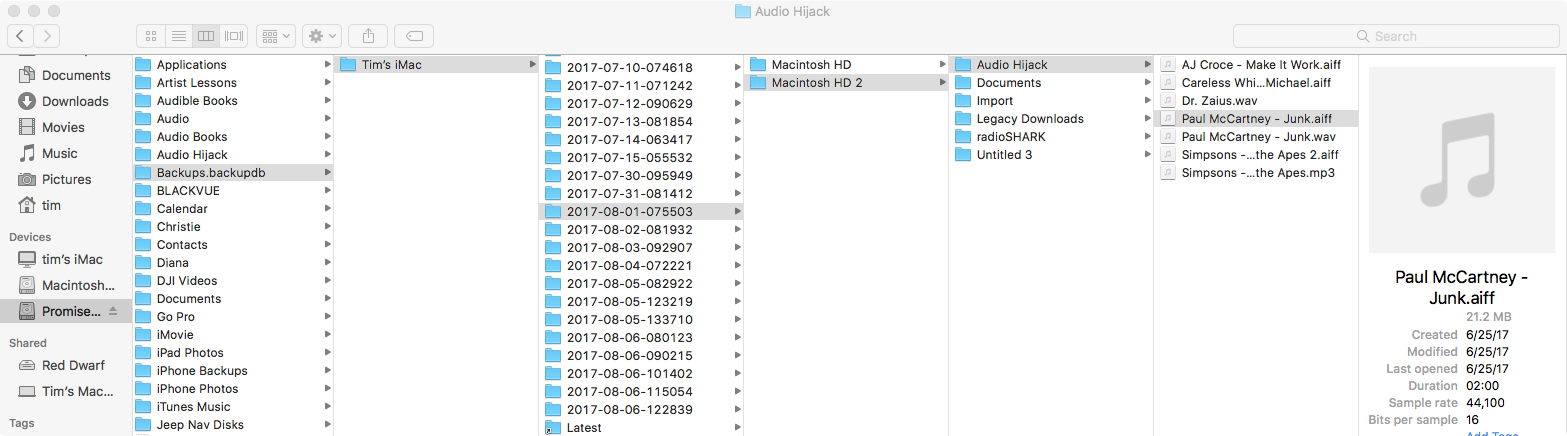Click in the Search field
Viewport: 1567px width, 436px height.
(1395, 36)
